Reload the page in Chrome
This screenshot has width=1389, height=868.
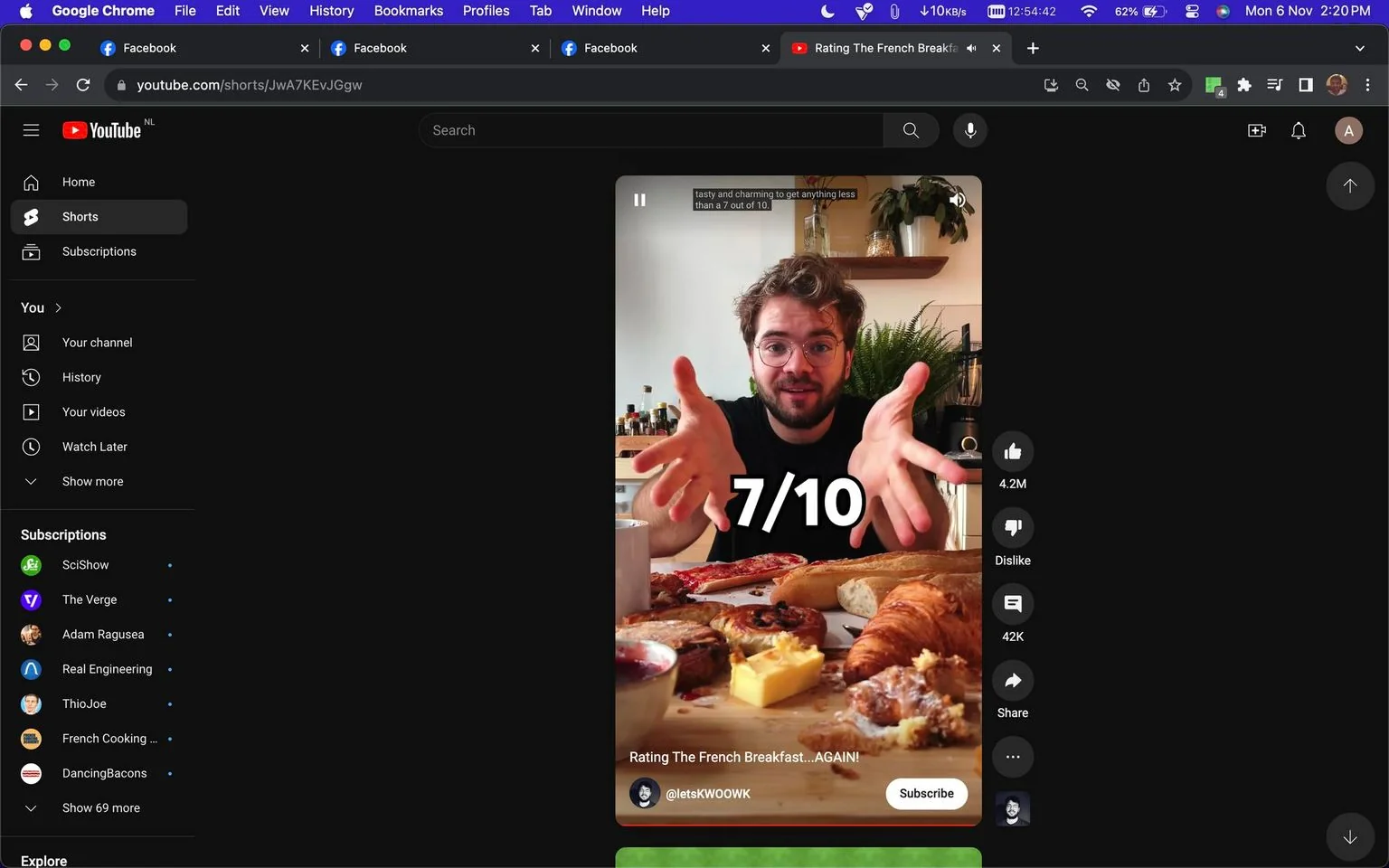click(x=83, y=85)
